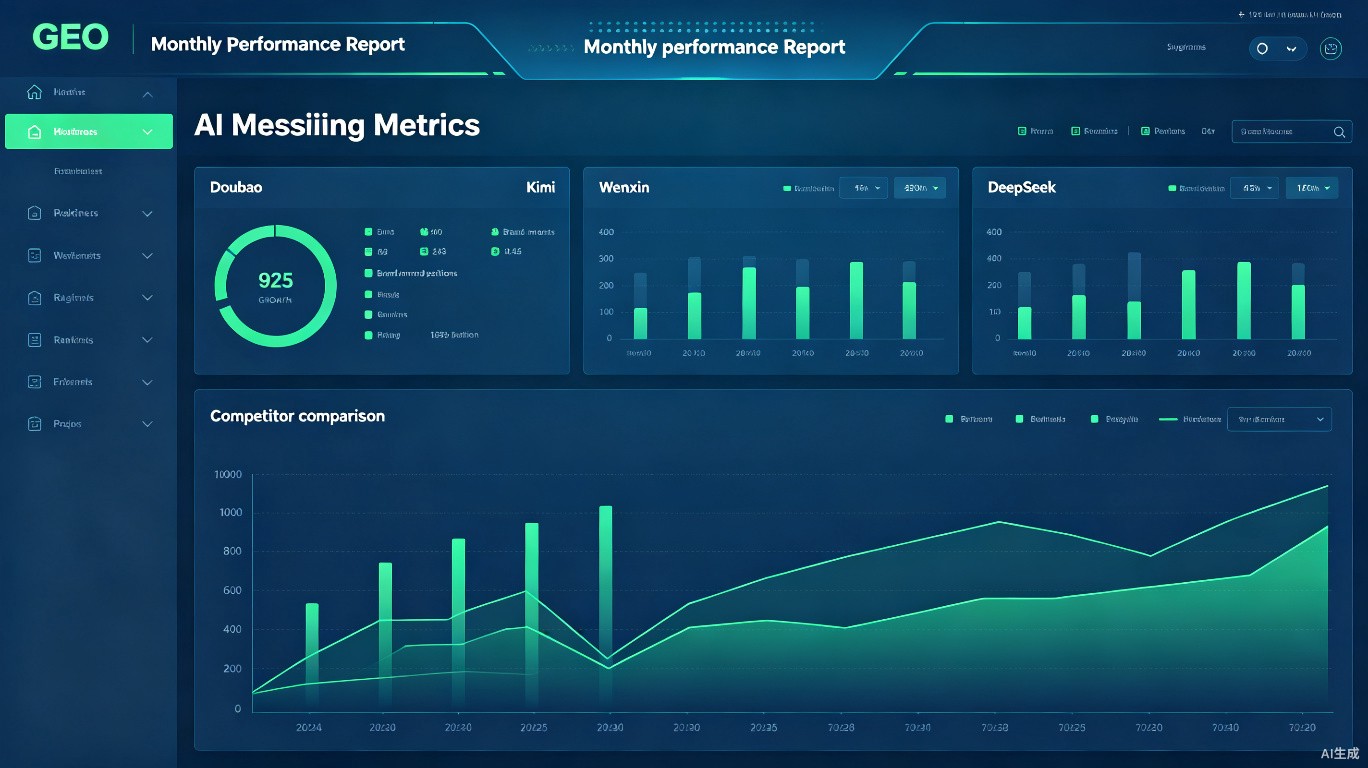Toggle the first green checkbox beside the page title row
This screenshot has height=768, width=1368.
pos(1022,131)
